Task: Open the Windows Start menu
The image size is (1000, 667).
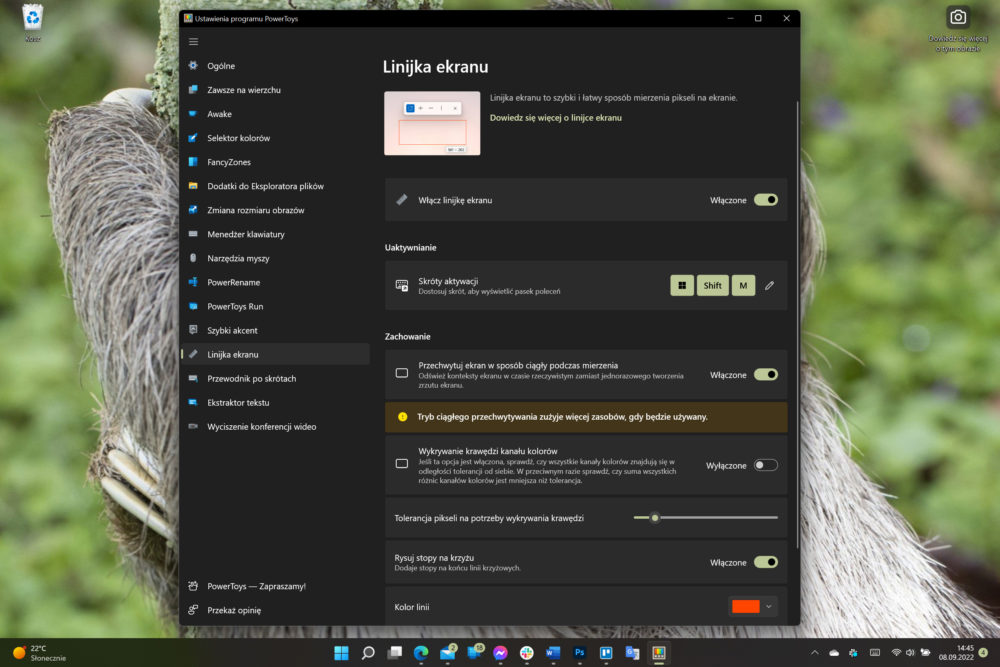Action: pyautogui.click(x=342, y=653)
